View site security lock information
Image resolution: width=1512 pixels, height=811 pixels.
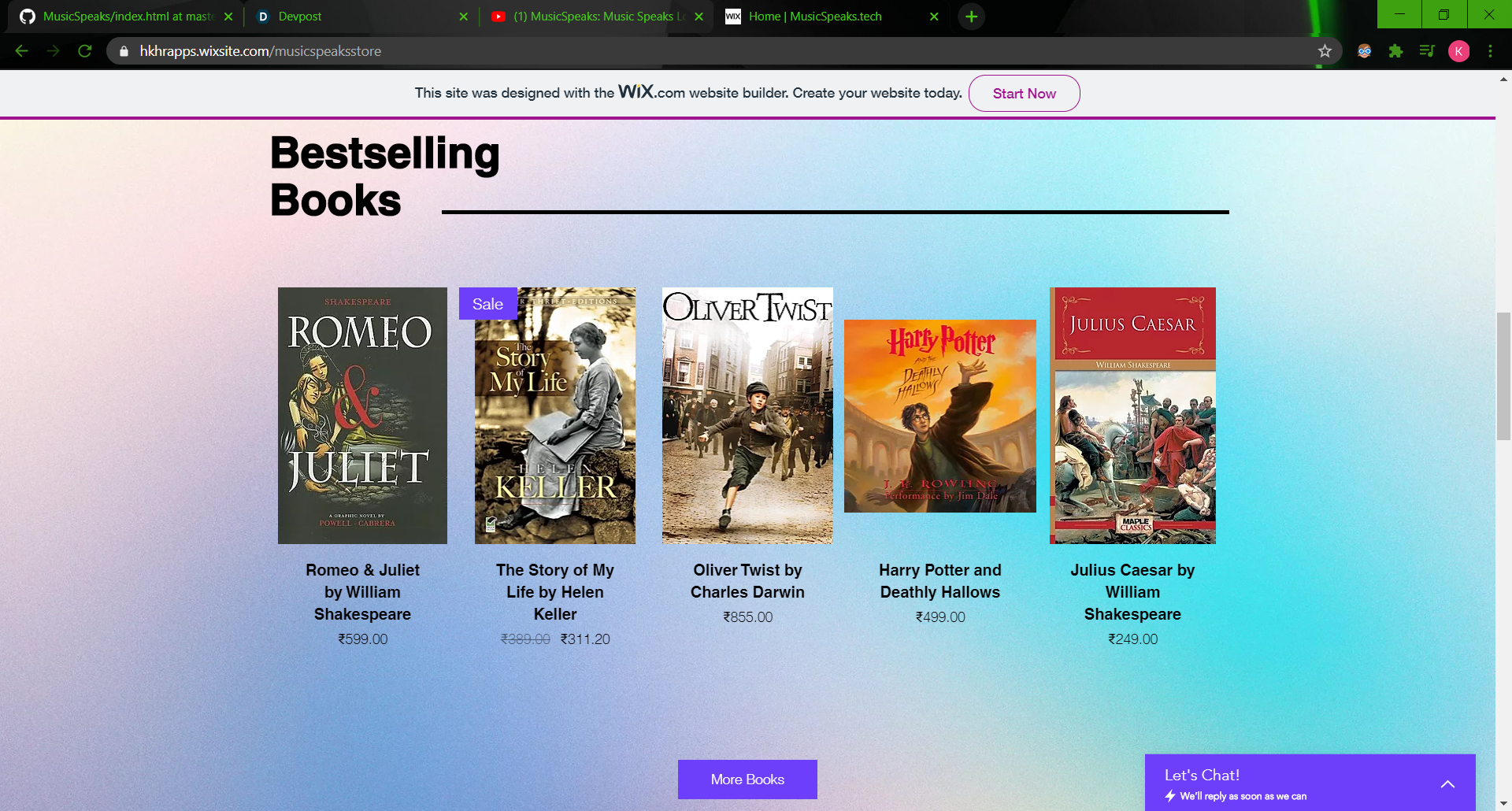124,51
